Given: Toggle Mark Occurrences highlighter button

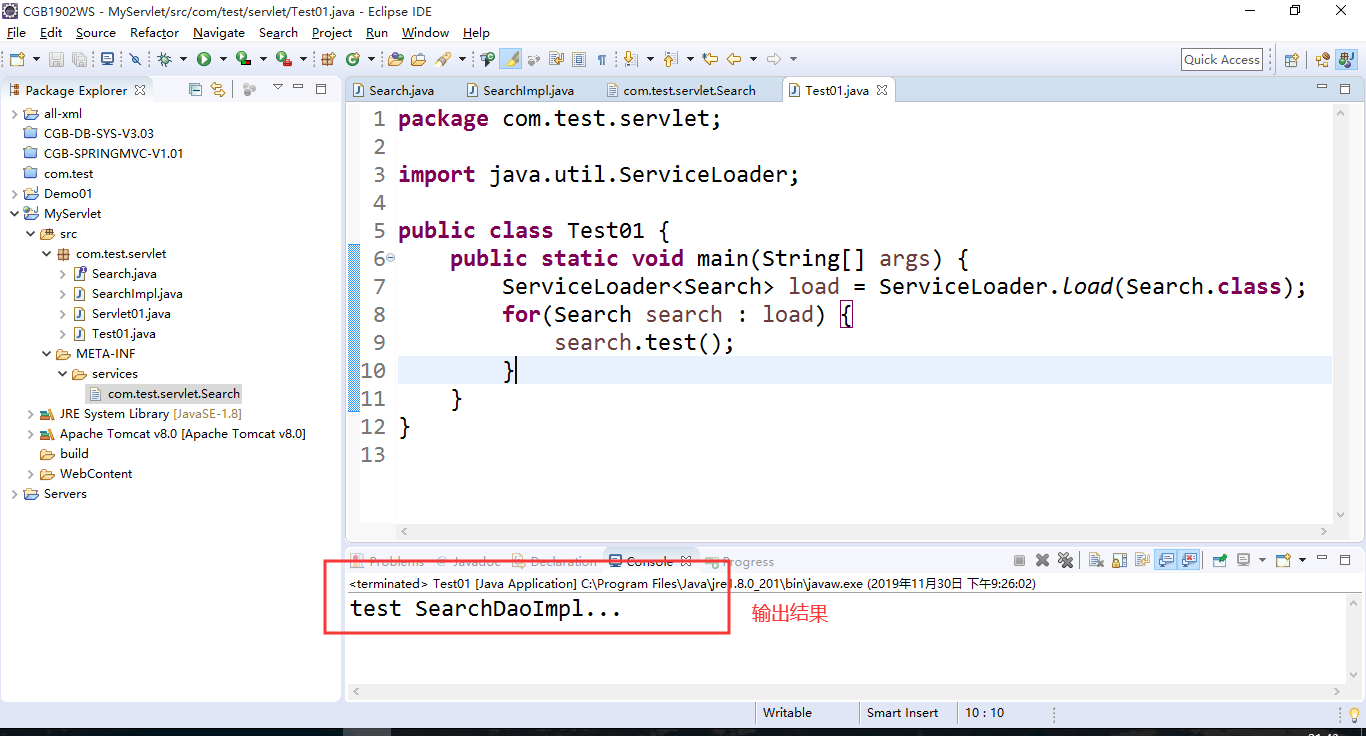Looking at the screenshot, I should pyautogui.click(x=511, y=59).
